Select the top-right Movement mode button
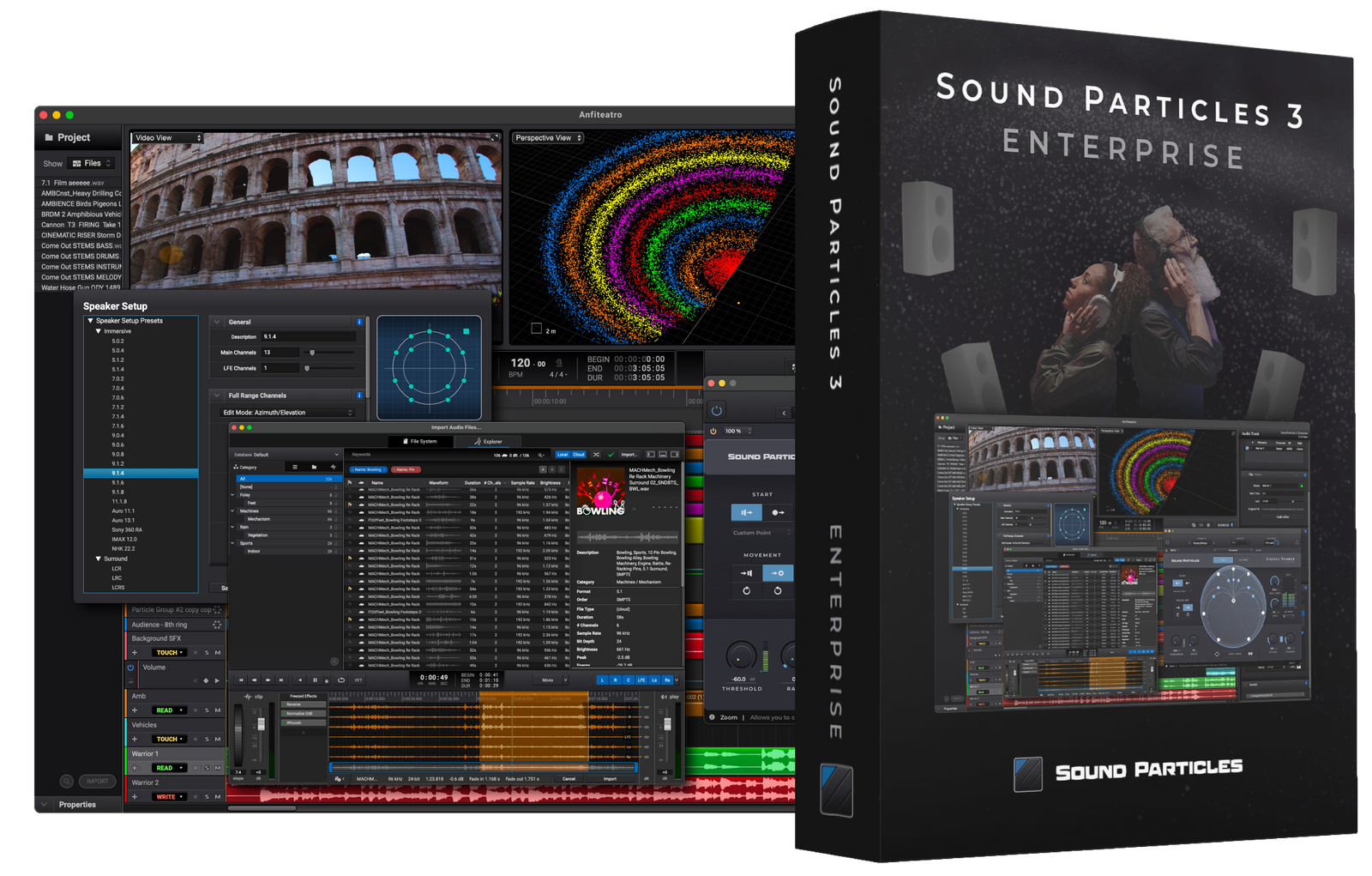Screen dimensions: 1372x876 coord(777,573)
